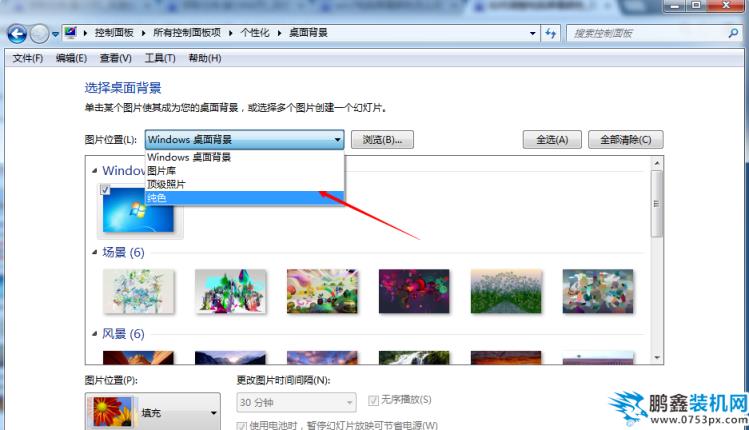The width and height of the screenshot is (749, 430).
Task: Click the Forward navigation arrow
Action: point(39,33)
